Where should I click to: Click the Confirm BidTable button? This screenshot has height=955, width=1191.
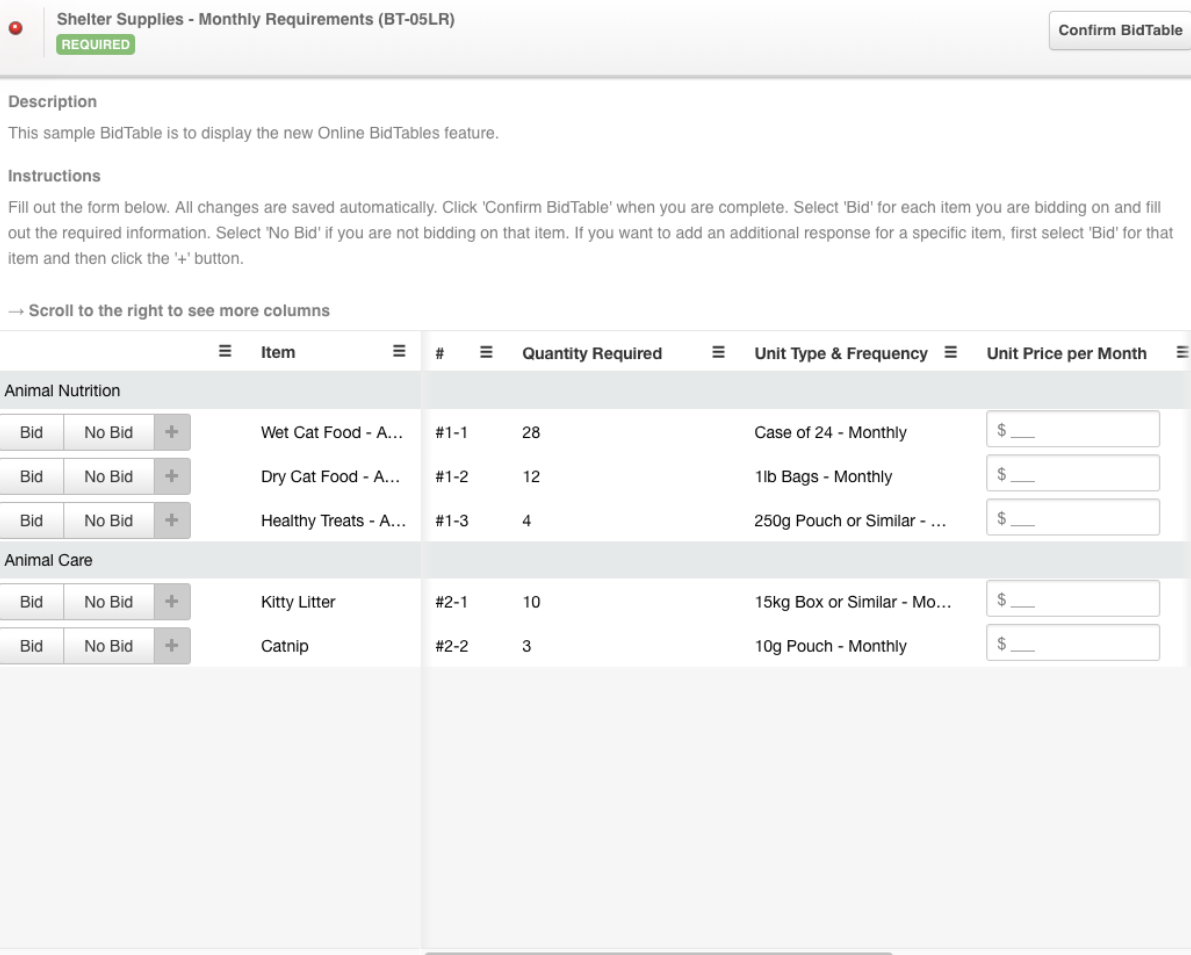1120,30
